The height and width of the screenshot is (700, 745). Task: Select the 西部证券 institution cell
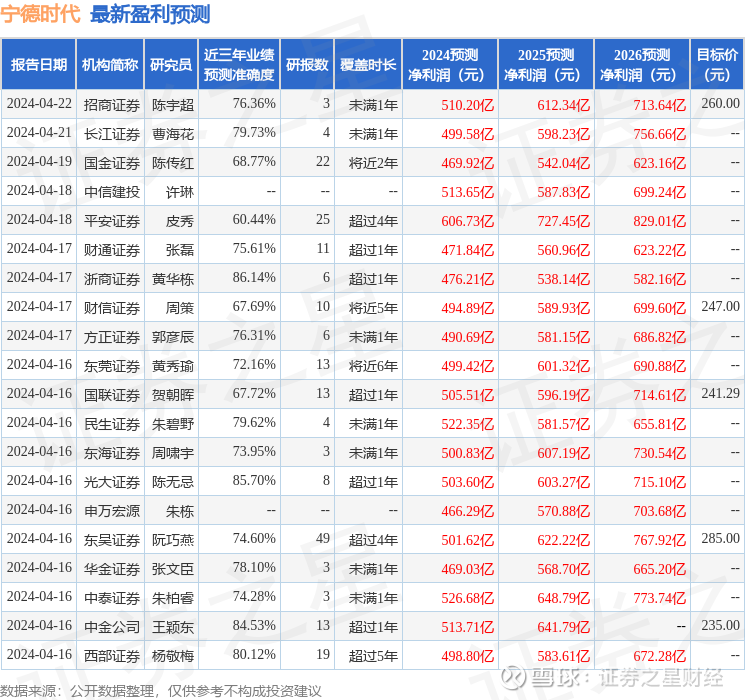(x=112, y=655)
